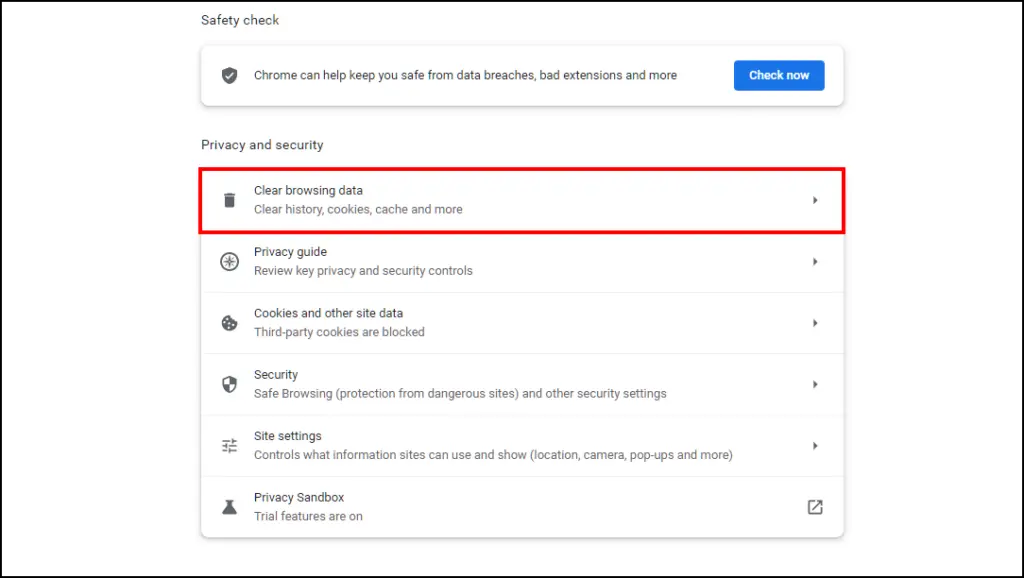Click the flask icon for Privacy Sandbox
This screenshot has width=1024, height=578.
tap(229, 507)
